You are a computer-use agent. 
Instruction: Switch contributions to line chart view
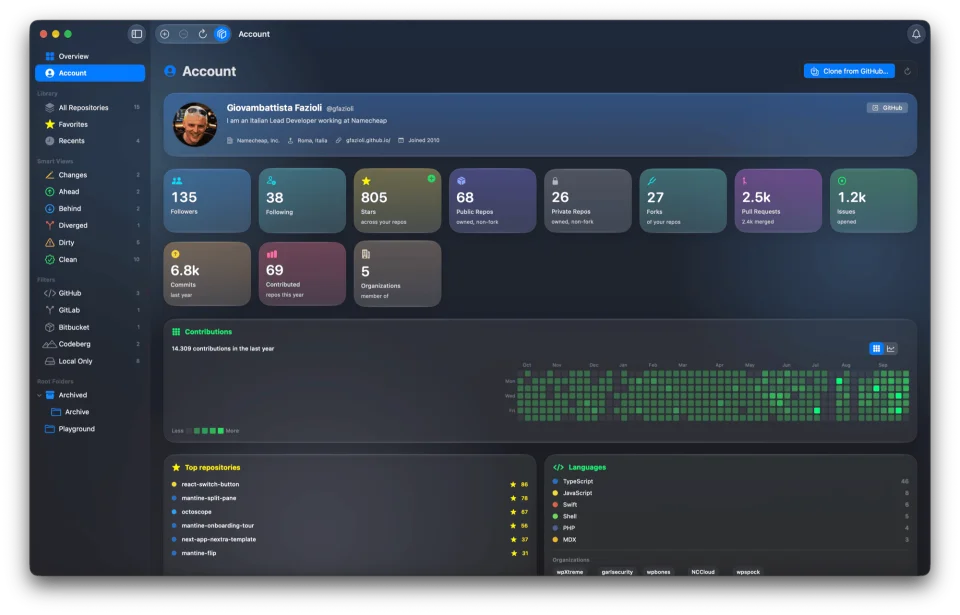891,349
